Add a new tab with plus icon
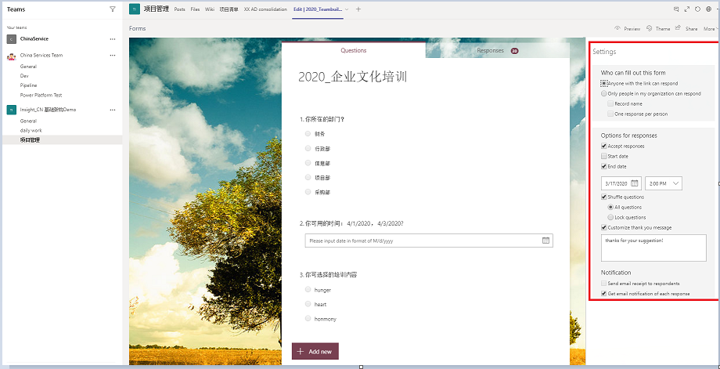Screen dimensions: 720x369 358,9
